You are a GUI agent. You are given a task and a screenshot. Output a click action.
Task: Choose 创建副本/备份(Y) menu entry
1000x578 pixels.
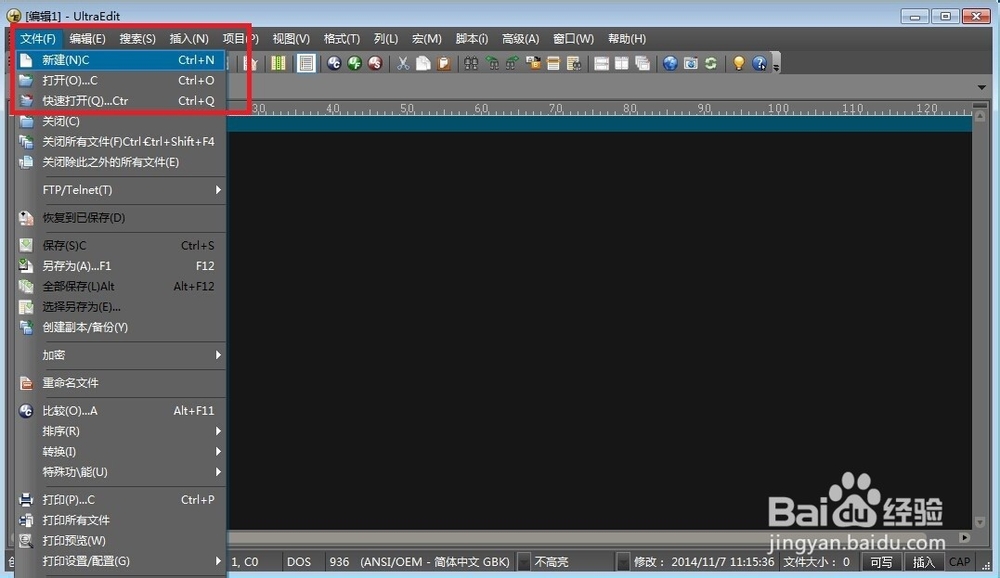click(x=120, y=327)
